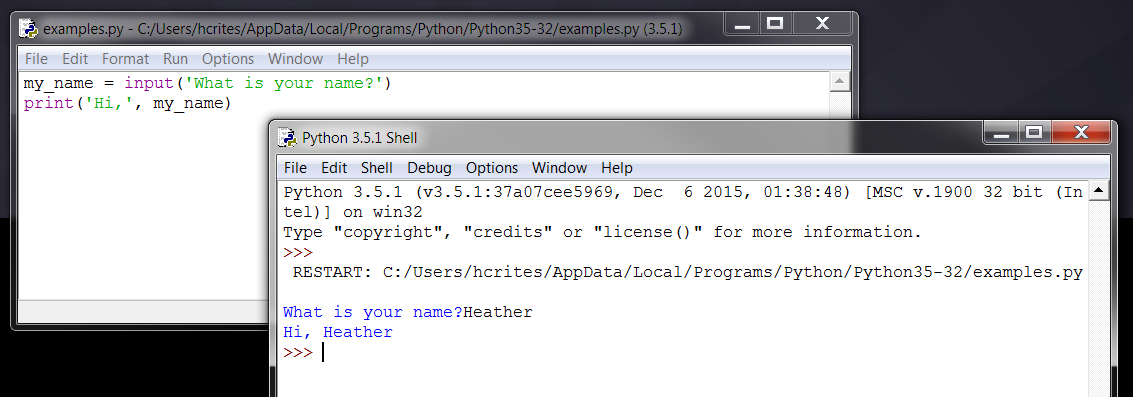Minimize the examples.py editor window
1133x397 pixels.
(740, 24)
